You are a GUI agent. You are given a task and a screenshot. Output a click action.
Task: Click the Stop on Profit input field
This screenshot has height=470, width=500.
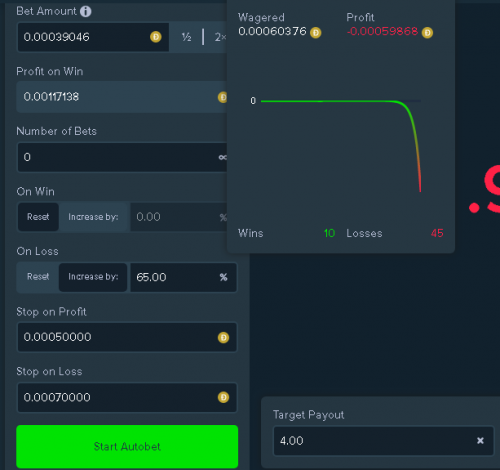127,337
